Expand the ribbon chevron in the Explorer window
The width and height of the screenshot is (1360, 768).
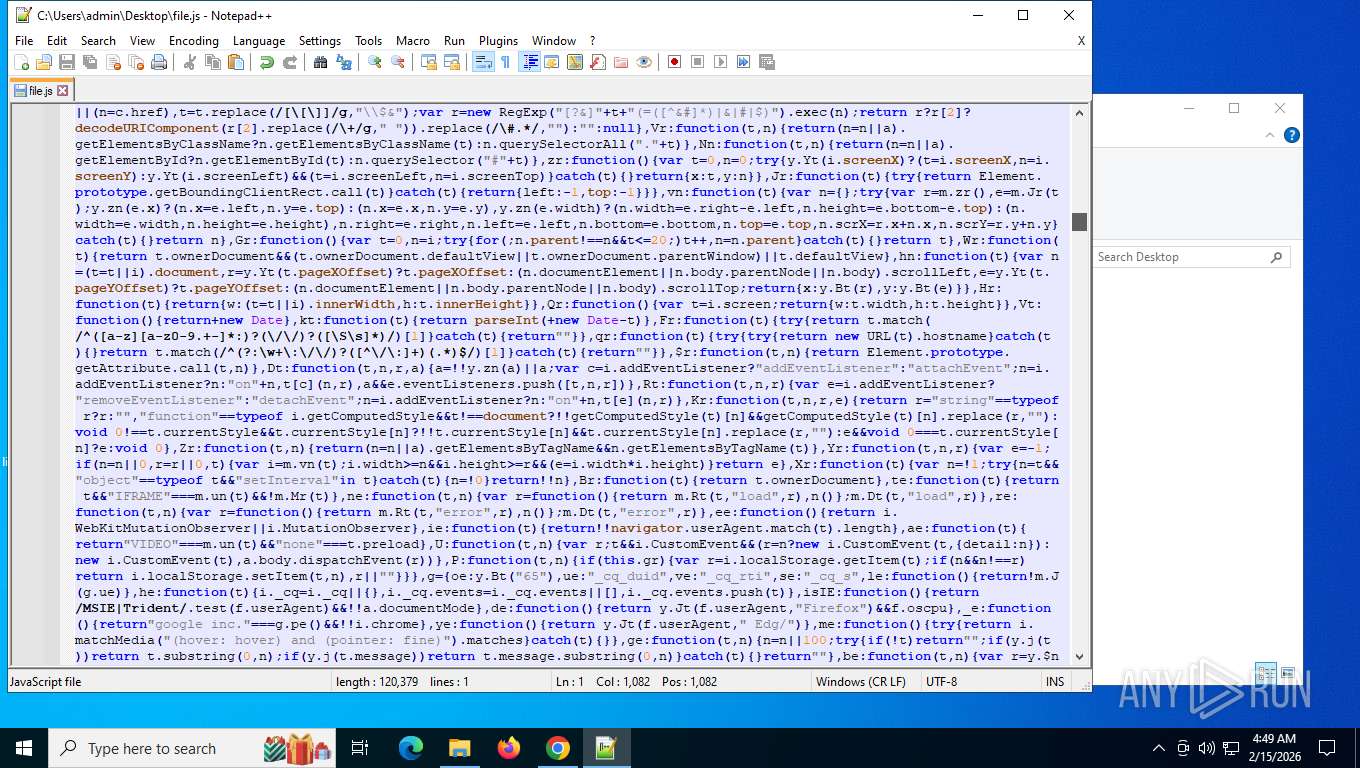coord(1270,135)
